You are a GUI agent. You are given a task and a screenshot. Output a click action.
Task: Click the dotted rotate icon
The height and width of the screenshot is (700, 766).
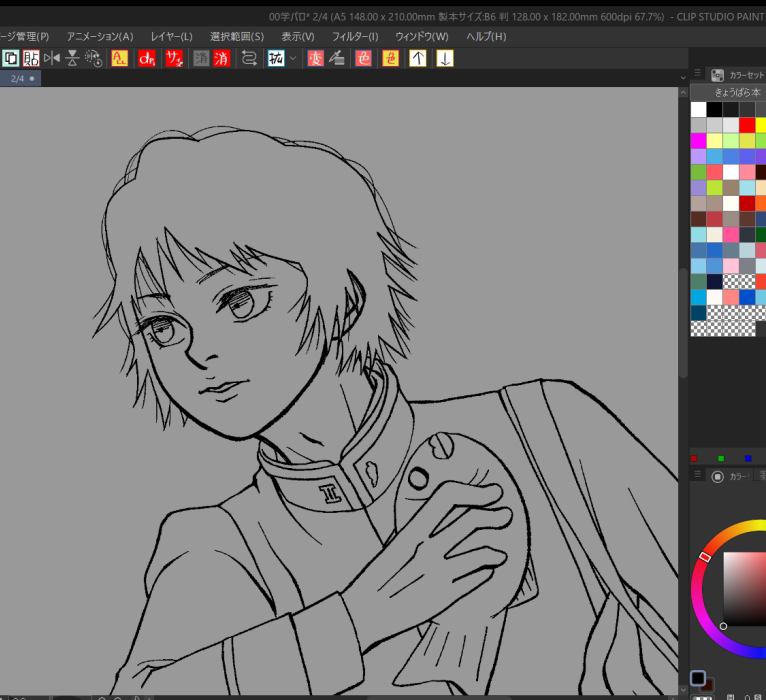pyautogui.click(x=93, y=59)
